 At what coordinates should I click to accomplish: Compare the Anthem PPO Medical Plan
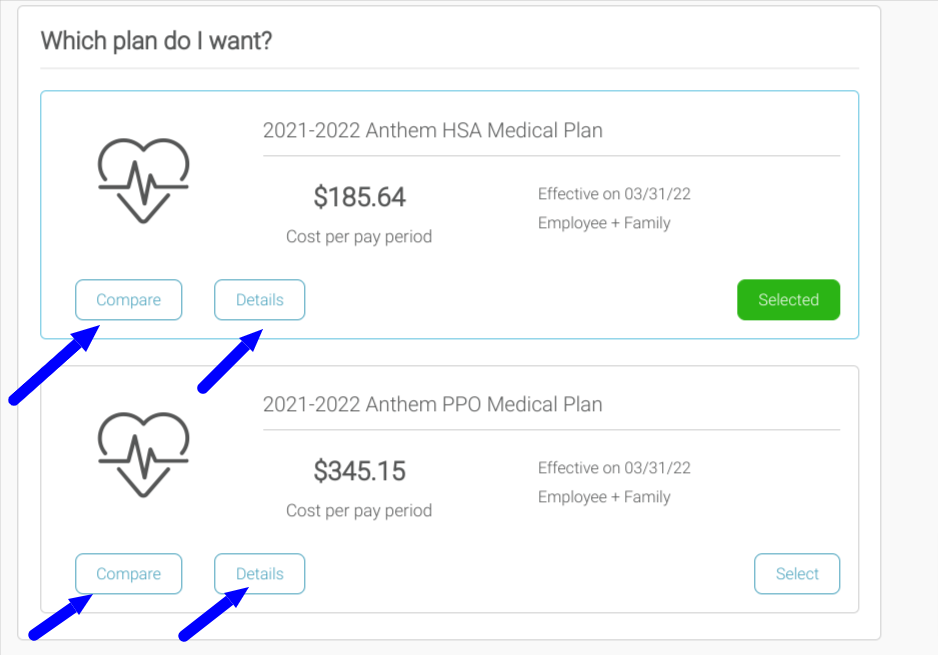[129, 574]
